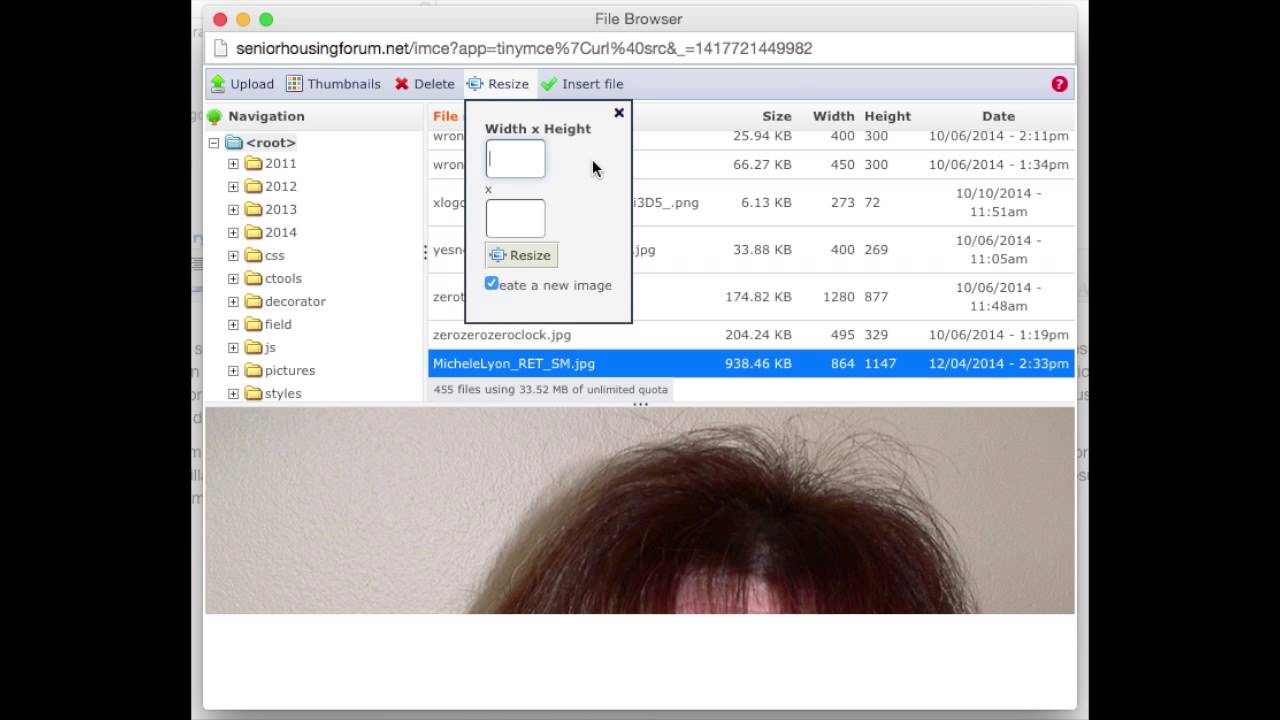The height and width of the screenshot is (720, 1280).
Task: Sort files by Height column
Action: (888, 116)
